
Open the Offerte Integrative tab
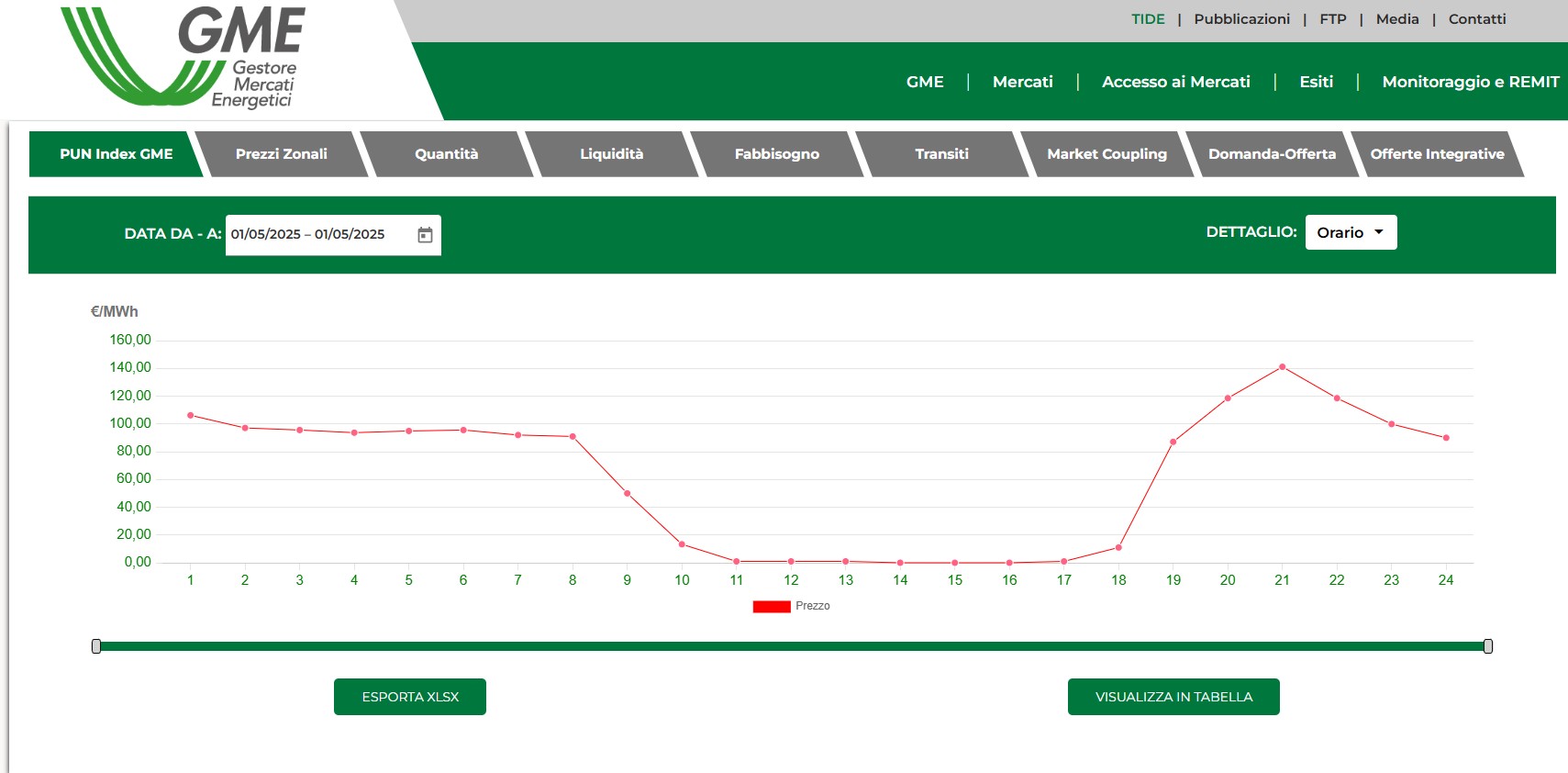point(1437,154)
